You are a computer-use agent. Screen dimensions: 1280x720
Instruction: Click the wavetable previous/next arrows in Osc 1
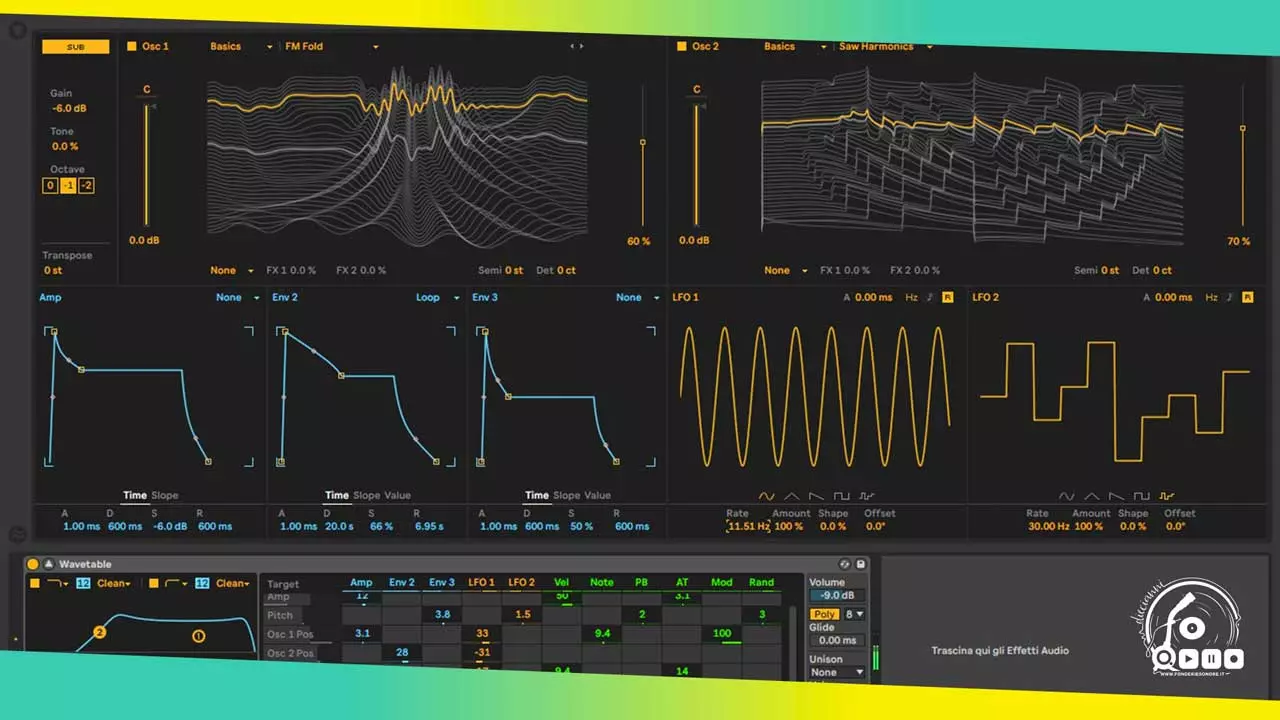click(577, 46)
